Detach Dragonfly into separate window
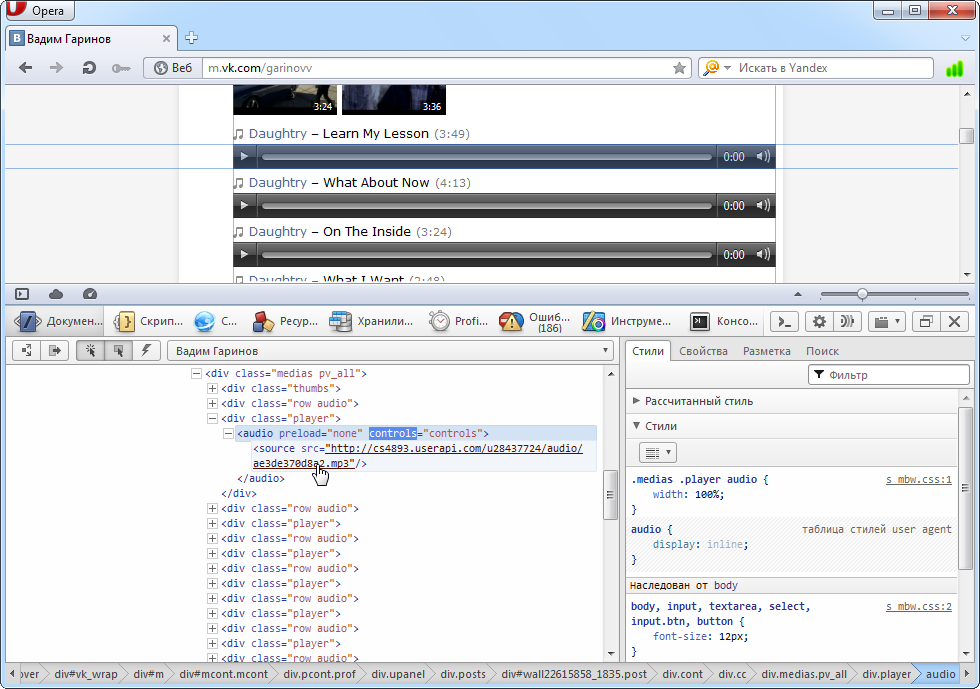Screen dimensions: 980x689 926,321
